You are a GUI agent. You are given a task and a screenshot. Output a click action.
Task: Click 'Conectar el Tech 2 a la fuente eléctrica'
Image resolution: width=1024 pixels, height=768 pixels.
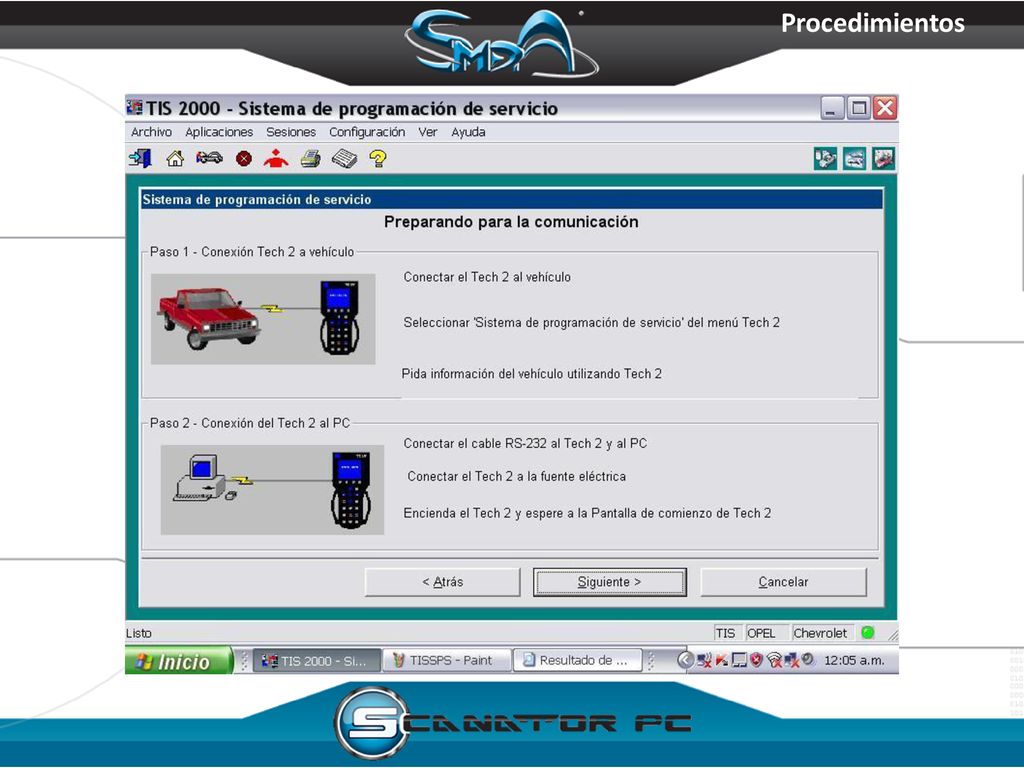[517, 477]
